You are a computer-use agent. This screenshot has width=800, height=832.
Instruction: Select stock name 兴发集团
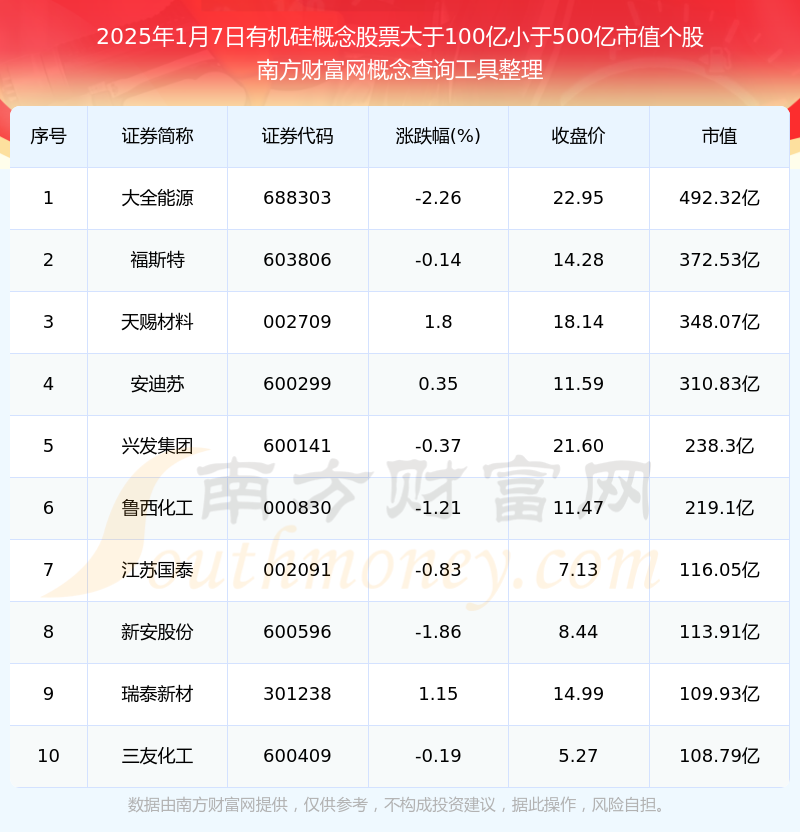[158, 446]
